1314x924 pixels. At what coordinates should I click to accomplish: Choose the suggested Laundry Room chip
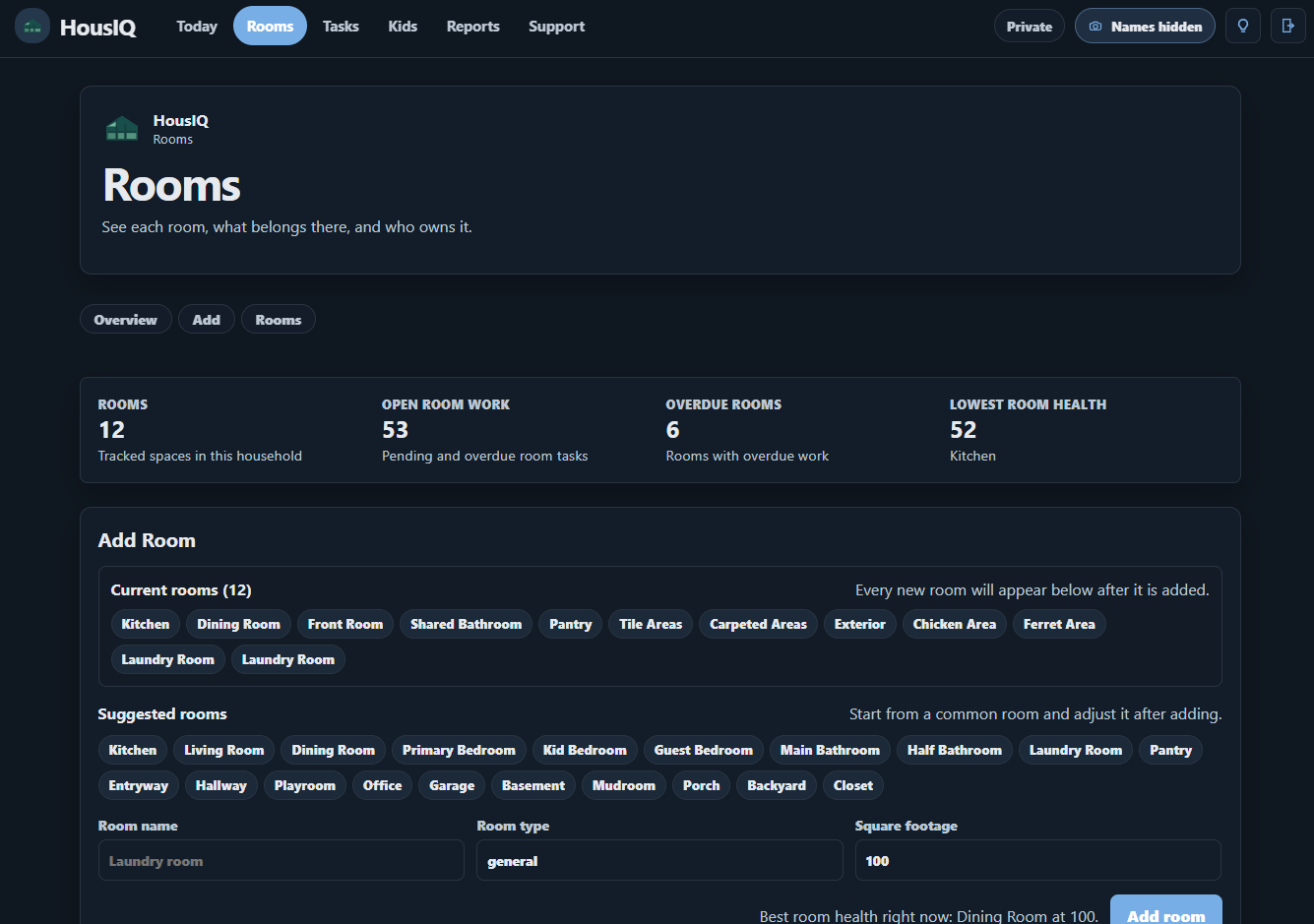(1076, 750)
